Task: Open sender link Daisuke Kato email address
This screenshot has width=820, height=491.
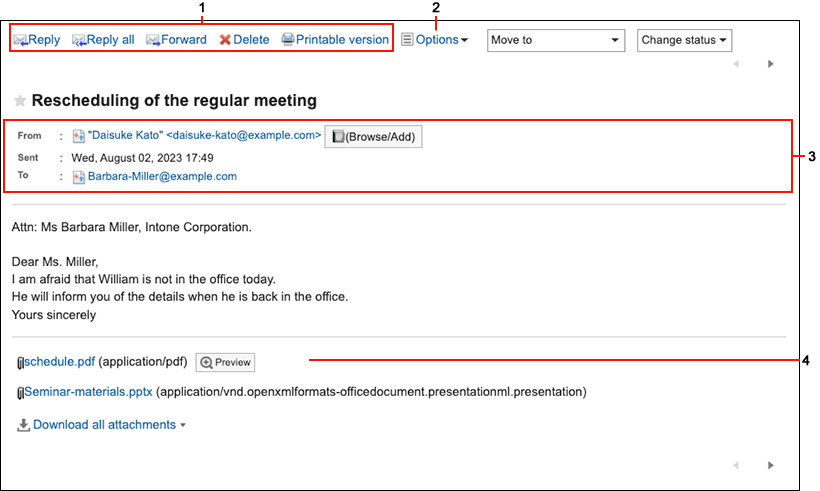Action: [204, 135]
